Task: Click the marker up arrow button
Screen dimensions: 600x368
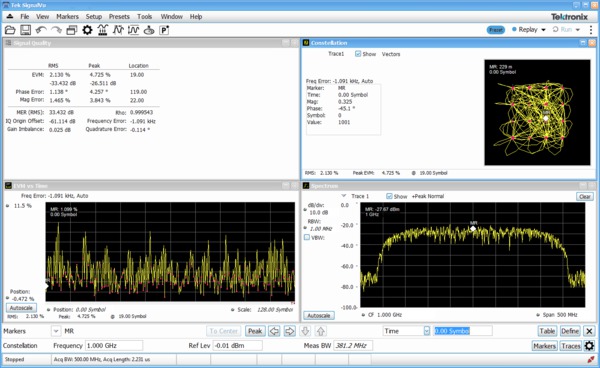Action: click(321, 331)
